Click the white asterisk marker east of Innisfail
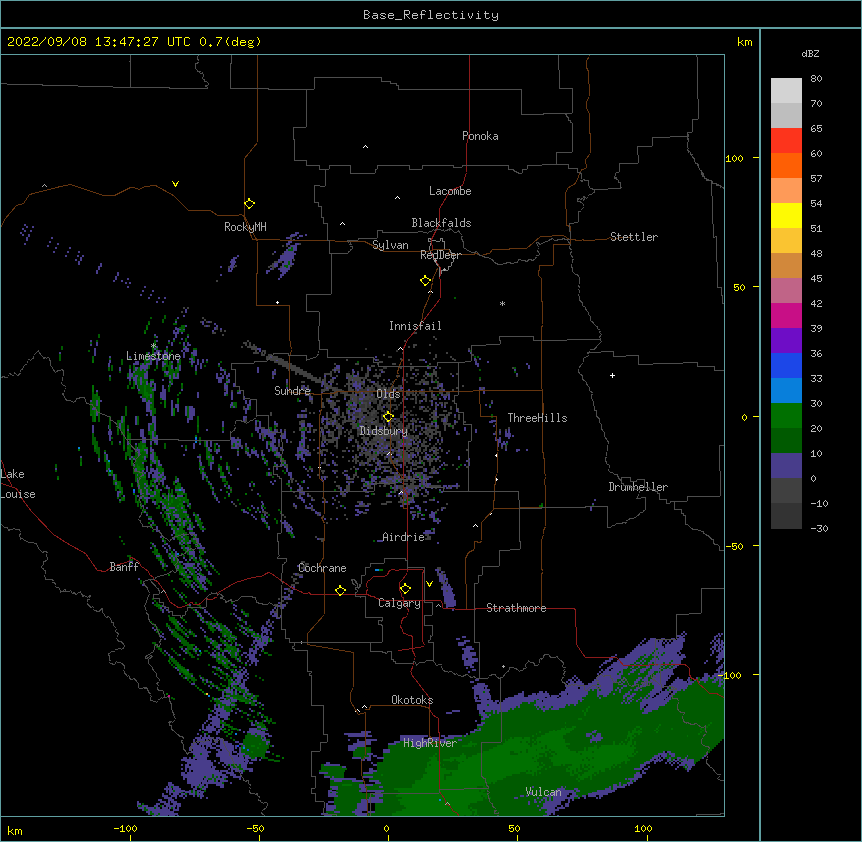The image size is (862, 842). pos(502,303)
